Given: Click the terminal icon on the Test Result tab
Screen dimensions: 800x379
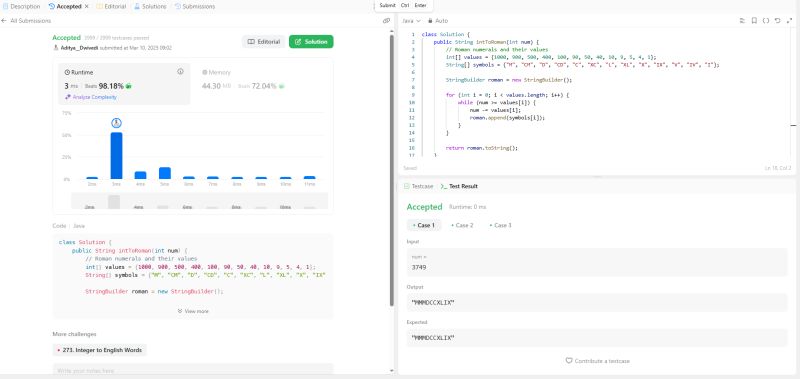Looking at the screenshot, I should [443, 187].
